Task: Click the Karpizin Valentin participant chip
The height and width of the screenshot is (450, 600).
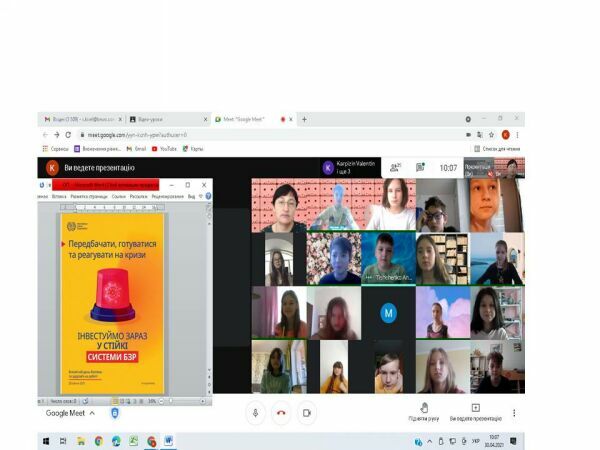Action: coord(350,168)
